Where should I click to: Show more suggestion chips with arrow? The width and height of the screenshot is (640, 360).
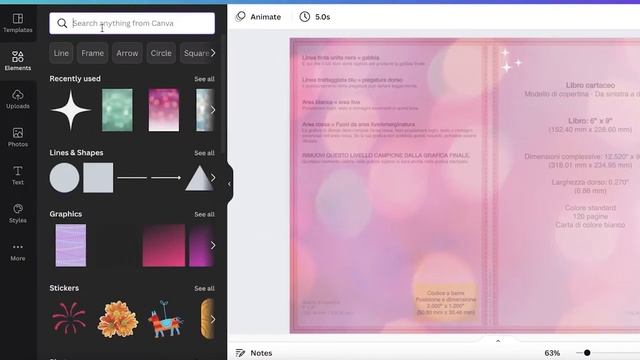(x=213, y=53)
